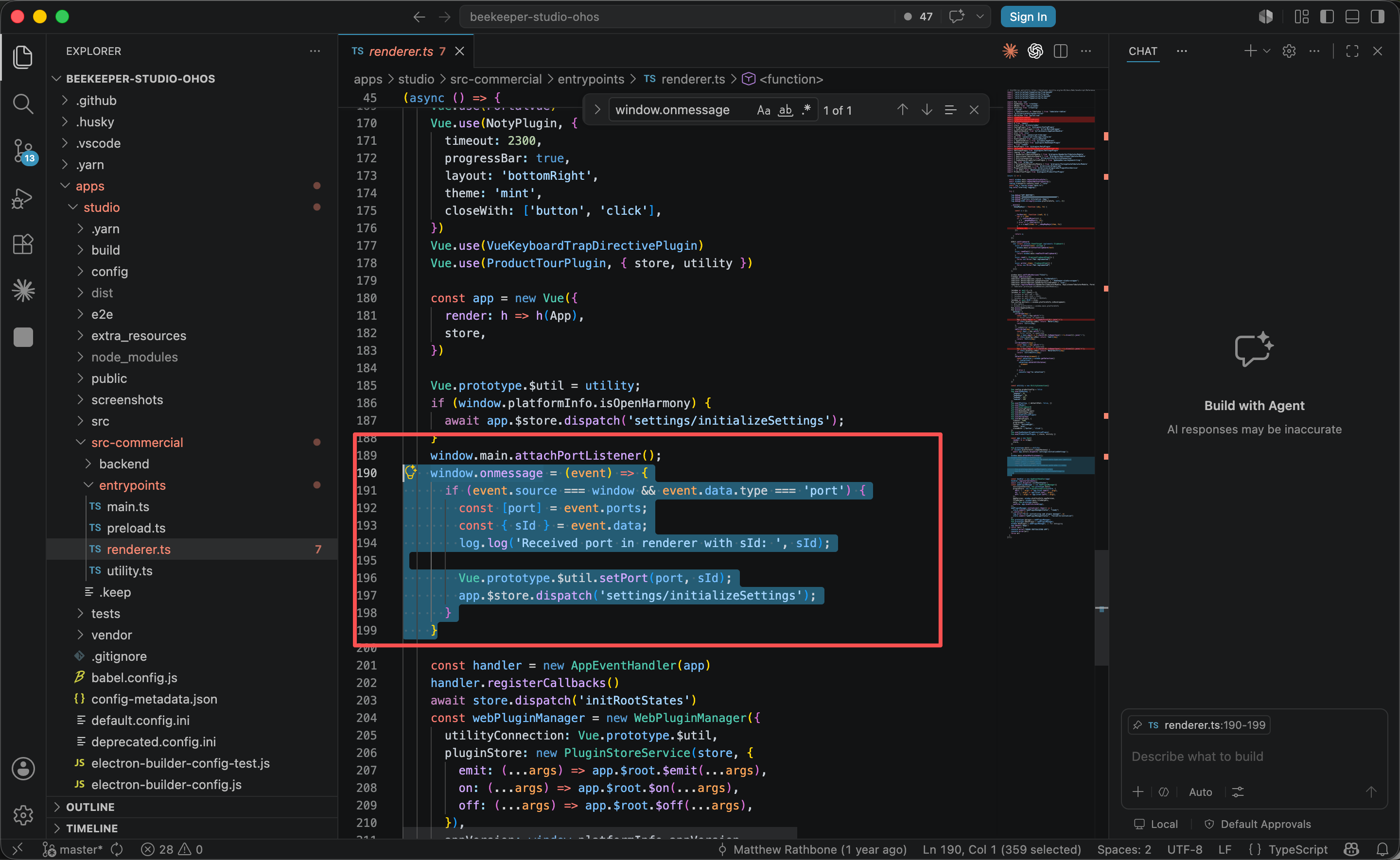Click master* branch in status bar
This screenshot has height=860, width=1400.
pos(73,850)
